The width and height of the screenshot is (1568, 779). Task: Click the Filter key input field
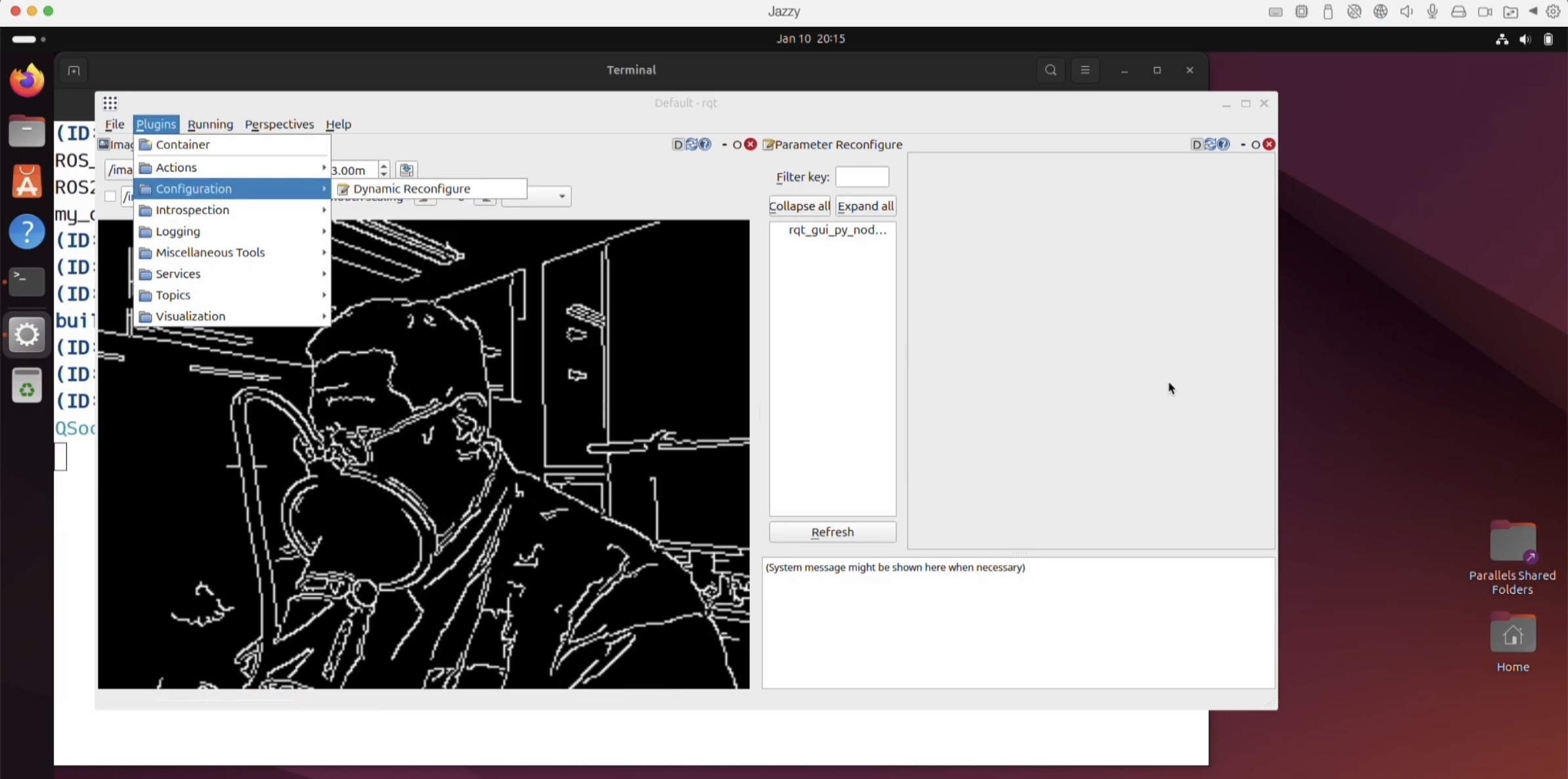click(861, 177)
